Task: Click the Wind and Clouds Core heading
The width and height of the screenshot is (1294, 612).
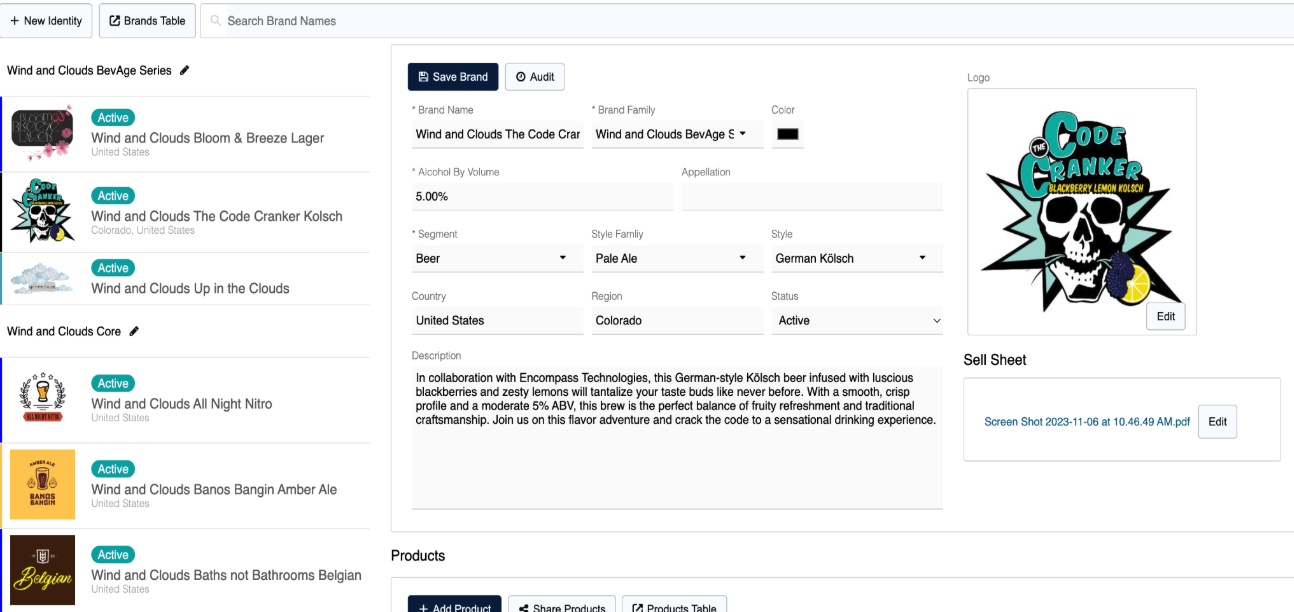Action: 64,332
